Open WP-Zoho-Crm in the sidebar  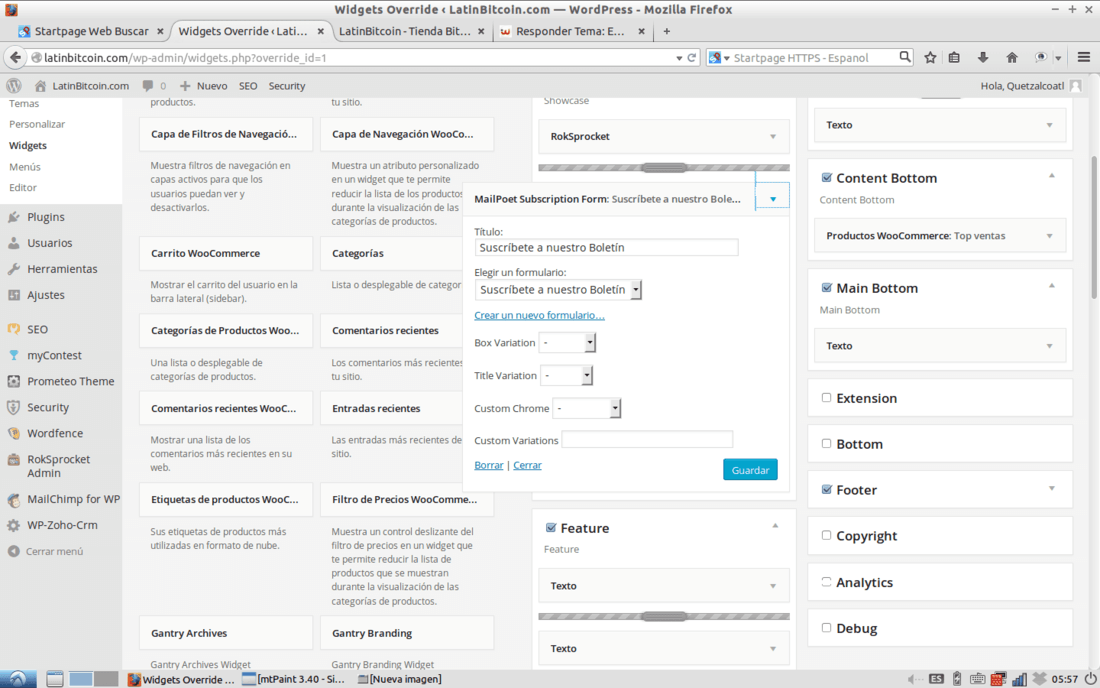[x=62, y=525]
